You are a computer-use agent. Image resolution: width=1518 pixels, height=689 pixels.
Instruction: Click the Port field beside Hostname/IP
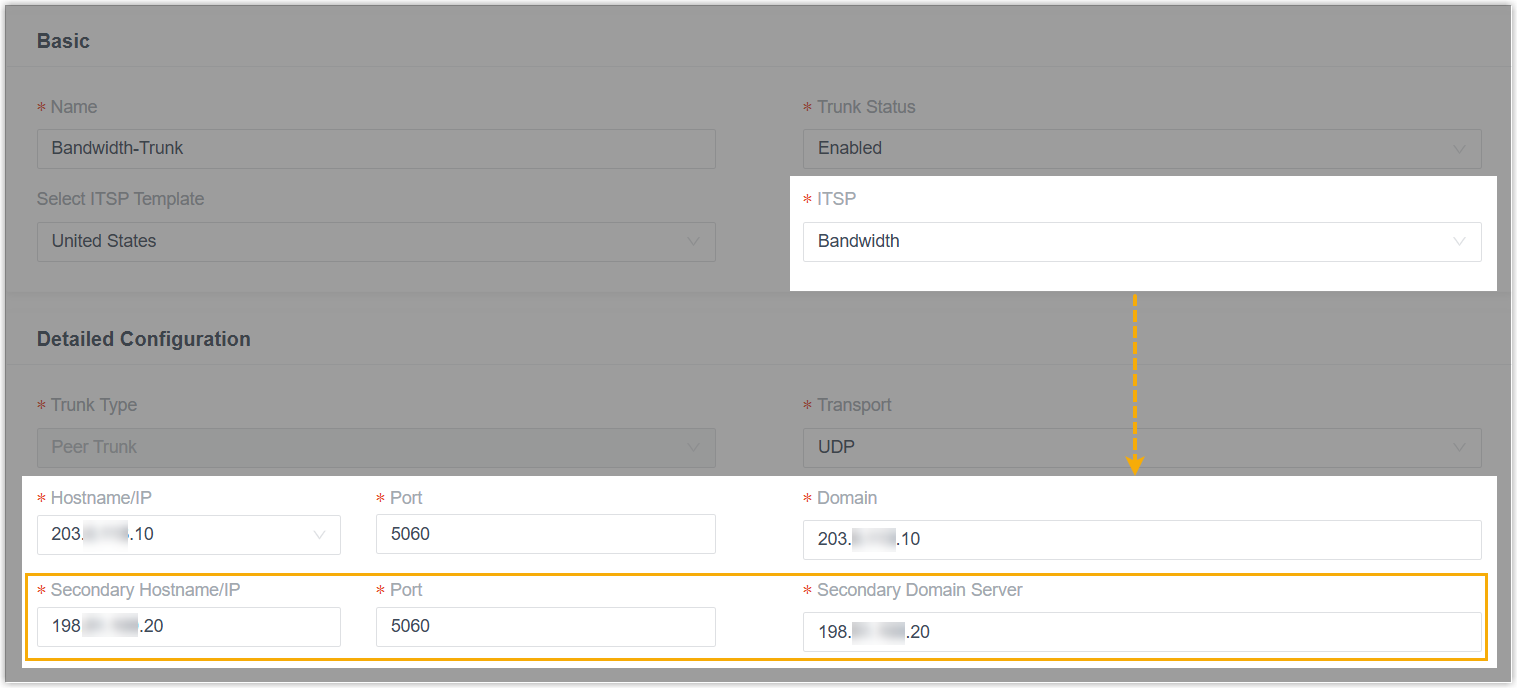(545, 534)
